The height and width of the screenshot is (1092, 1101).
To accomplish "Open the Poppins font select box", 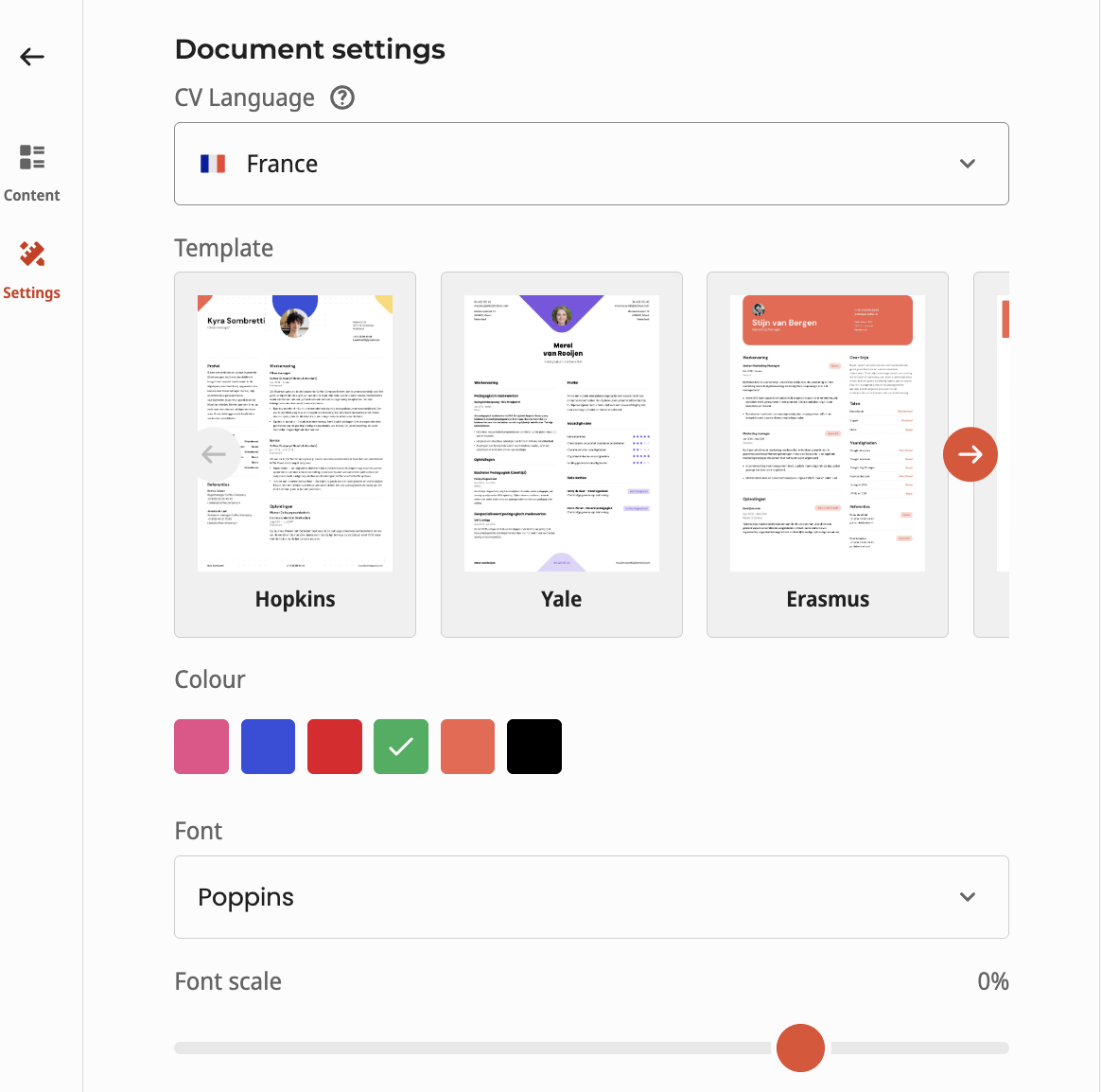I will pyautogui.click(x=591, y=897).
